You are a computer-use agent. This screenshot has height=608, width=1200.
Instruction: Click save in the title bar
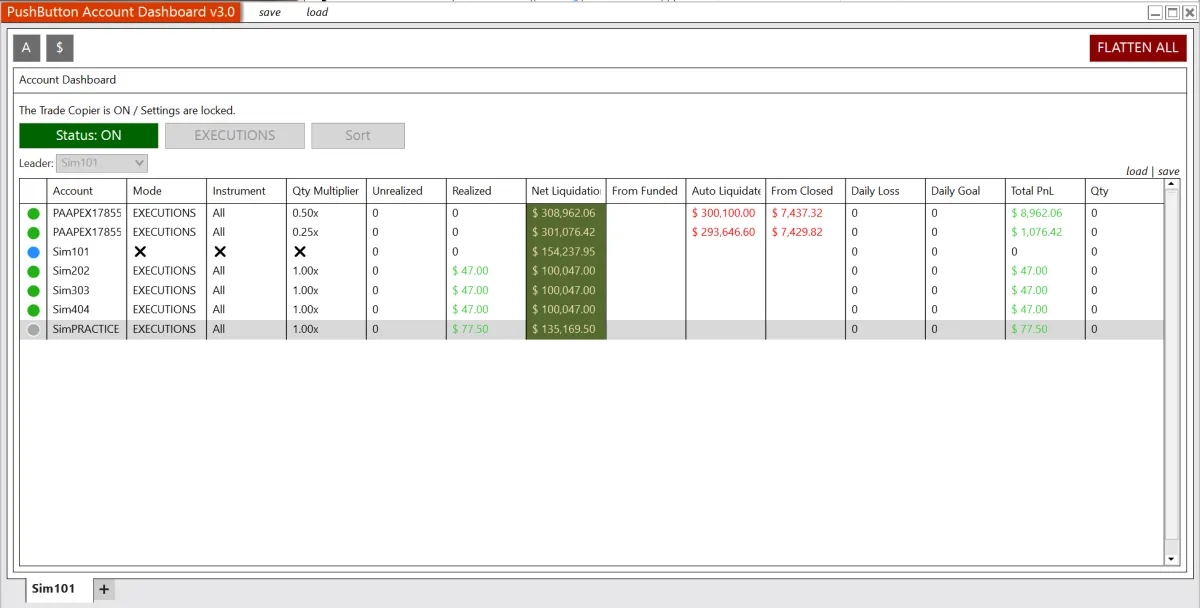(x=269, y=12)
